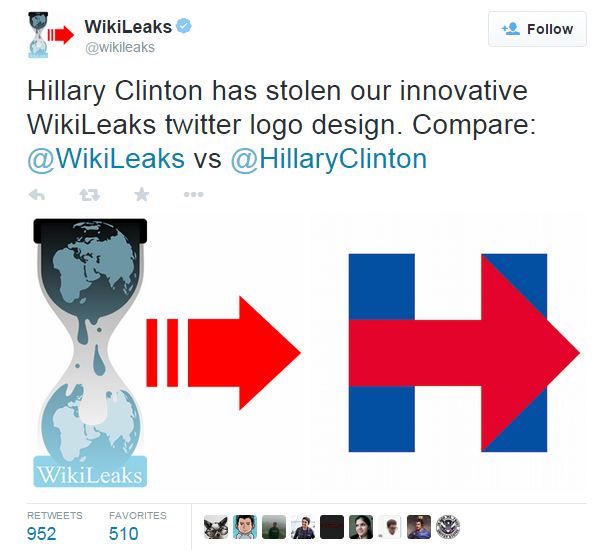Click the dog with glasses avatar

pos(215,527)
